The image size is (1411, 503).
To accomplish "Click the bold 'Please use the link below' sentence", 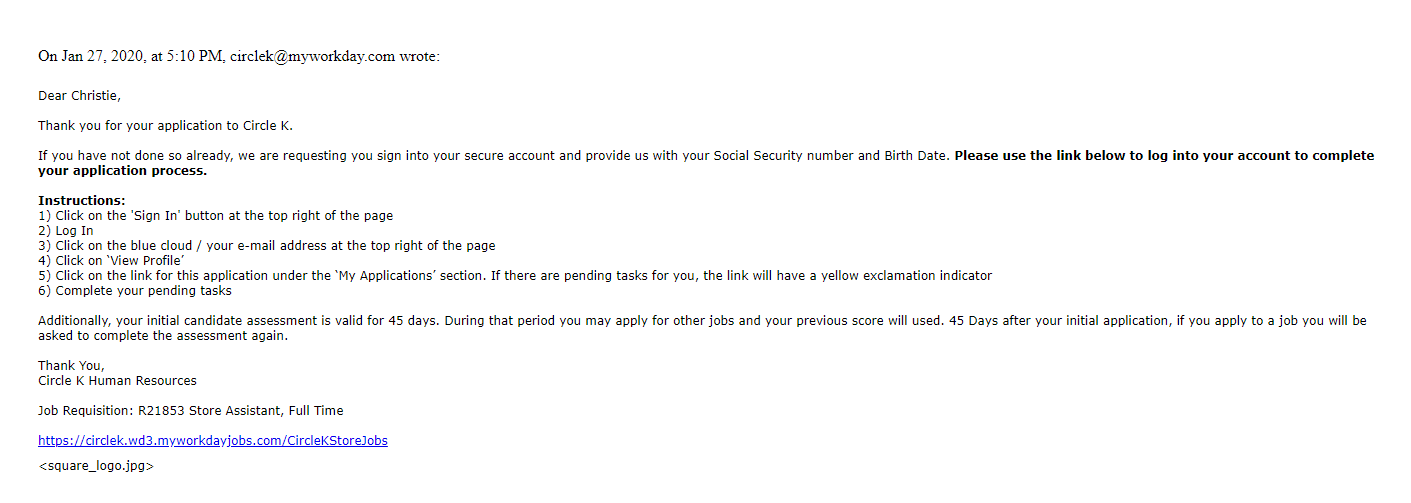I will [706, 163].
